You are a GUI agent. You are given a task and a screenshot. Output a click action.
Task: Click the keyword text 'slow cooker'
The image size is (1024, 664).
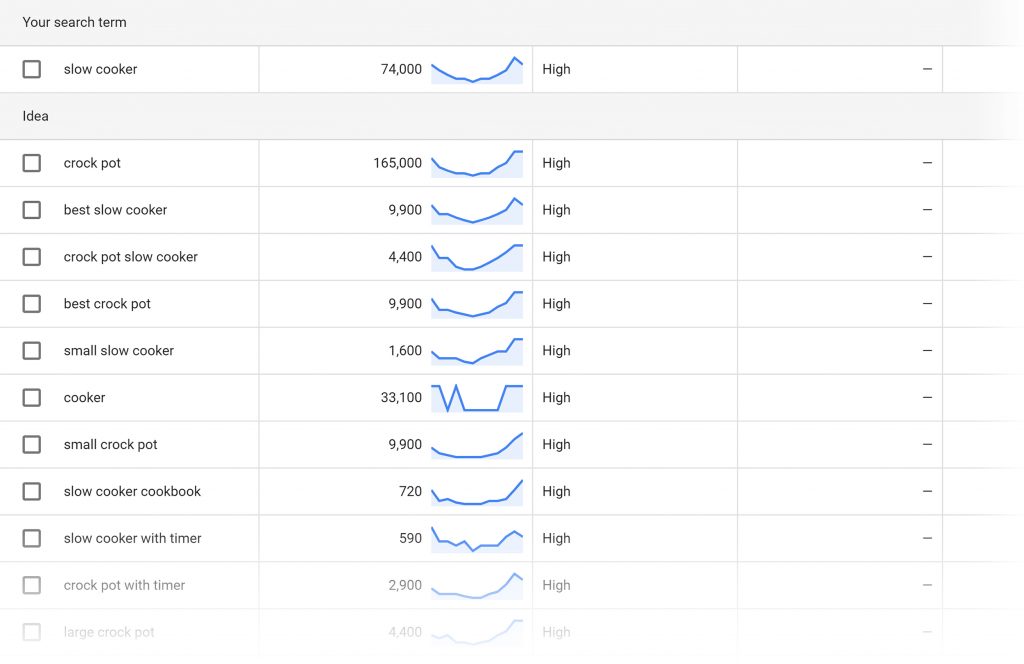point(101,69)
